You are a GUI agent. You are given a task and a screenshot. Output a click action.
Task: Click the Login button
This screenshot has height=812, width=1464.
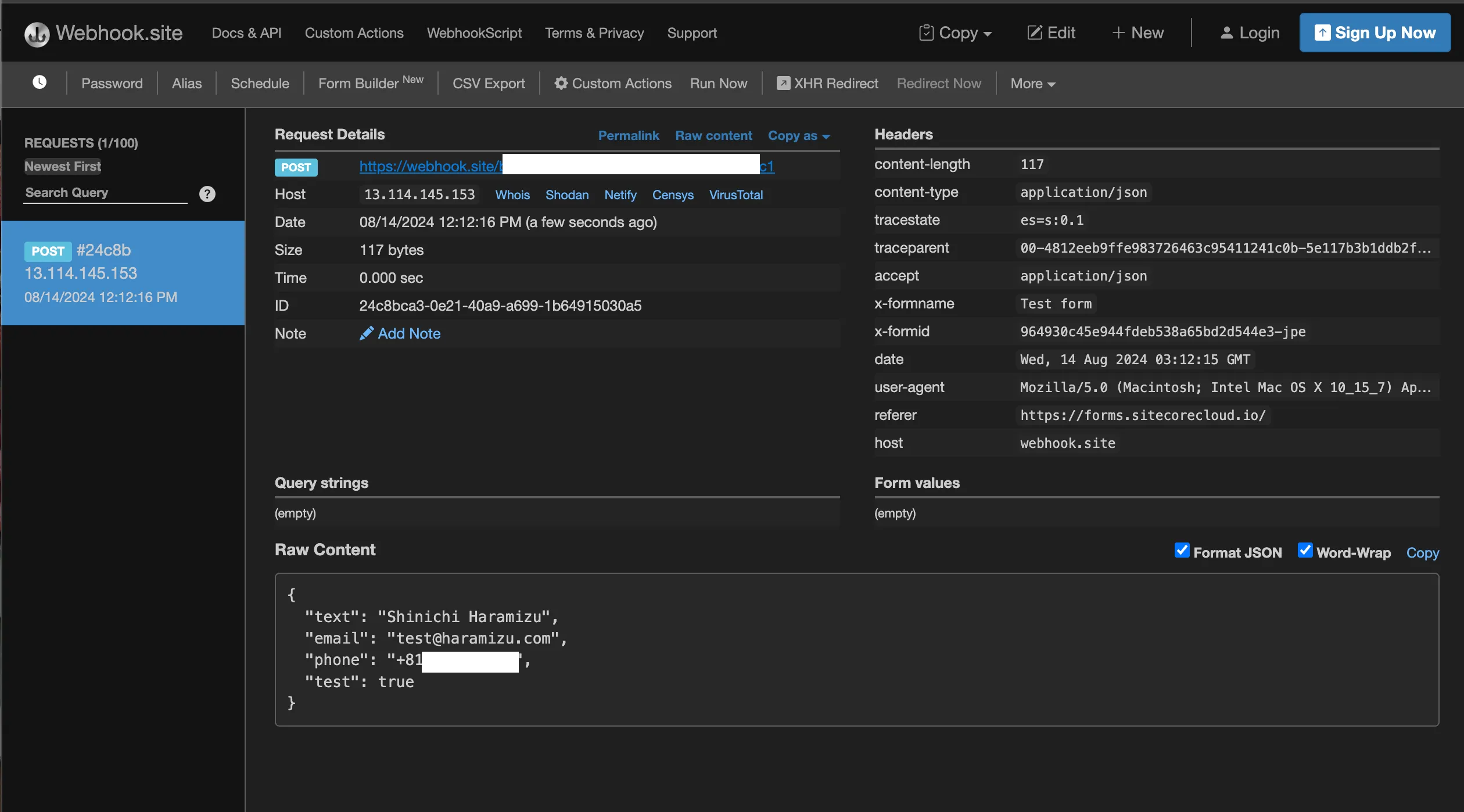pos(1250,33)
